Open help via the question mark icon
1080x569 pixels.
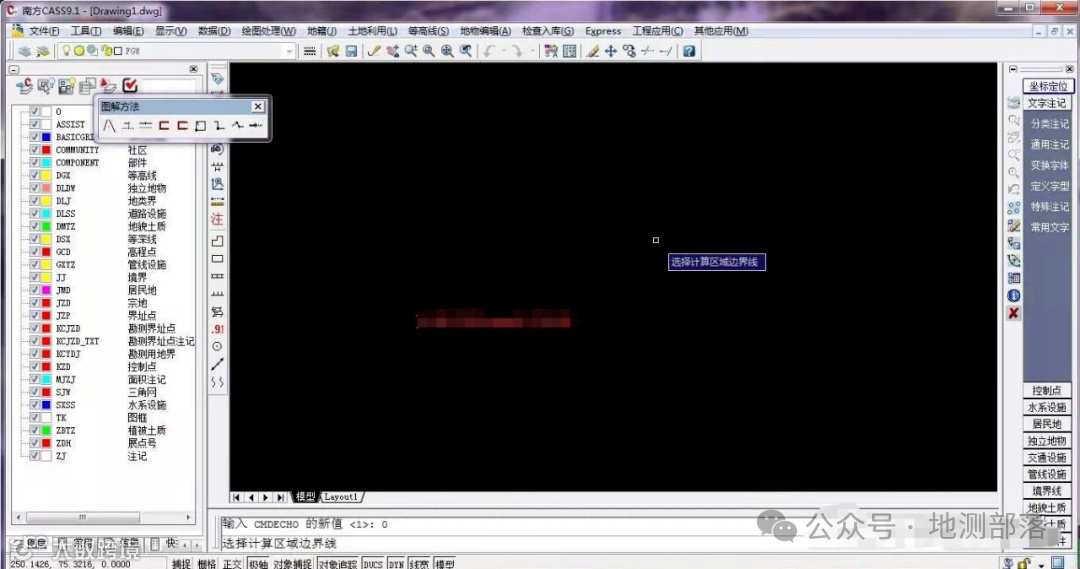(x=689, y=51)
